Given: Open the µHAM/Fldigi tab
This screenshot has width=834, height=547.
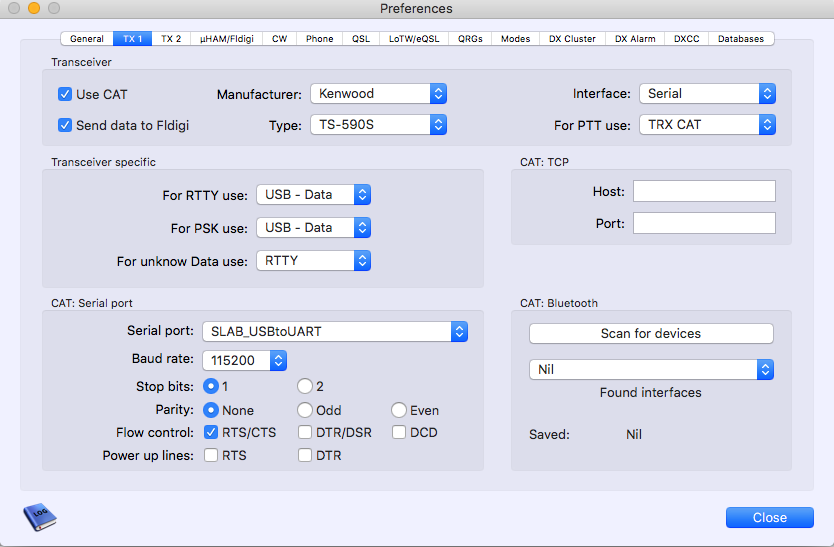Looking at the screenshot, I should [227, 39].
